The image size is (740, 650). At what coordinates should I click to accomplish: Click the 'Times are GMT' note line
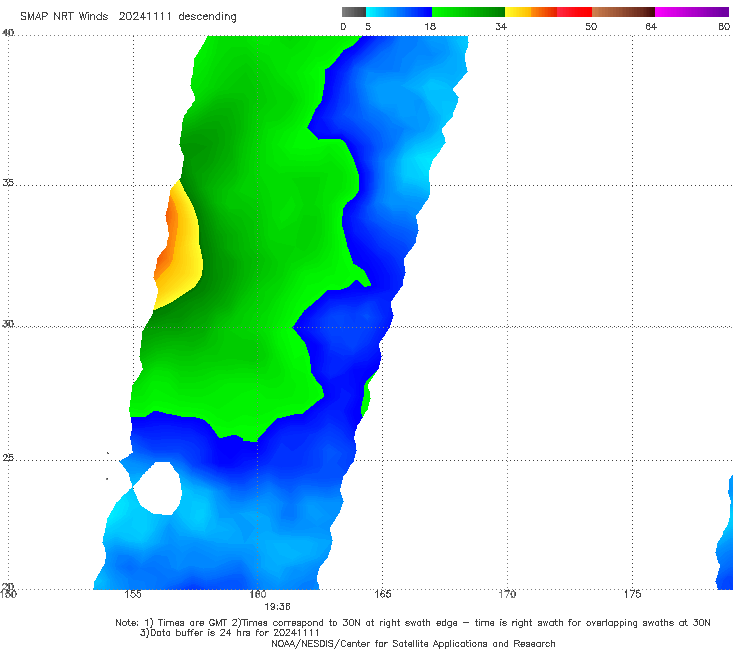413,623
